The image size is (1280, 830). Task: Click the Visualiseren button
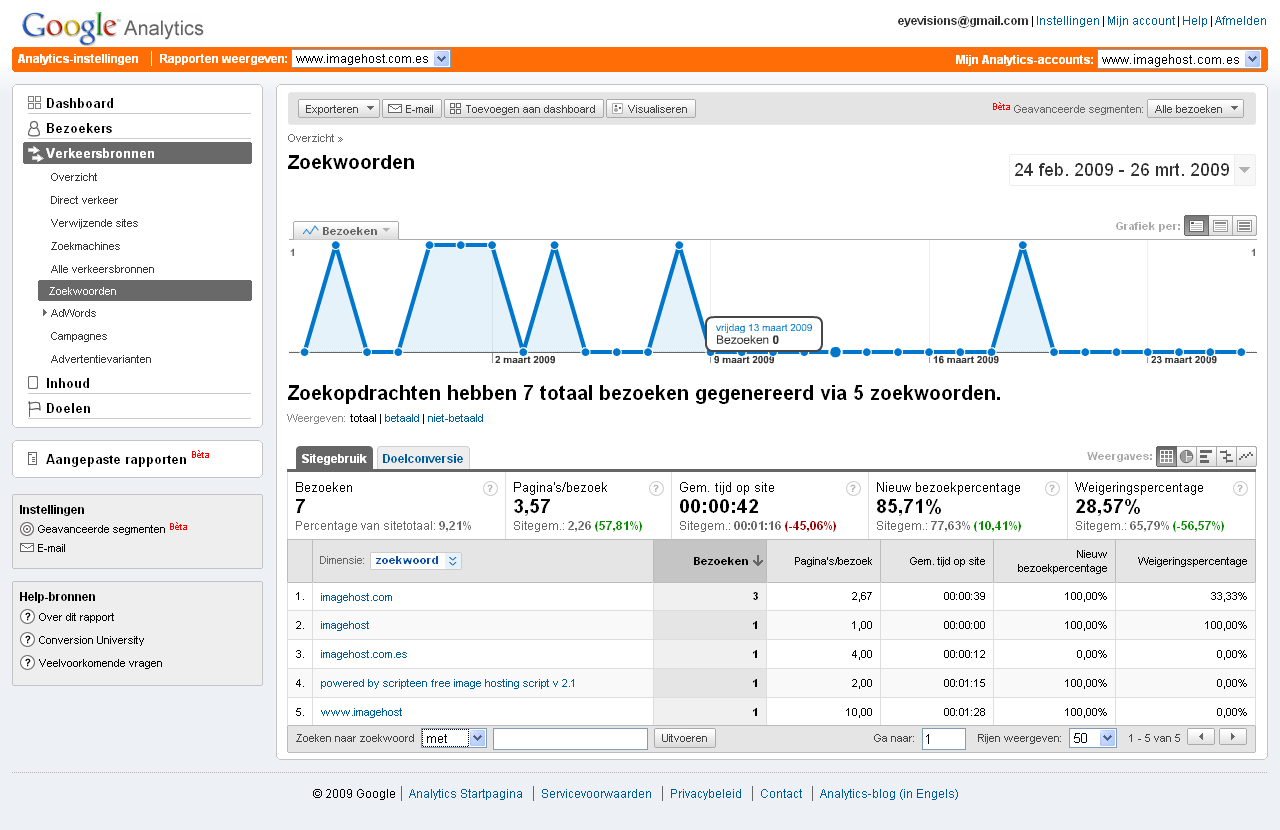[x=651, y=109]
